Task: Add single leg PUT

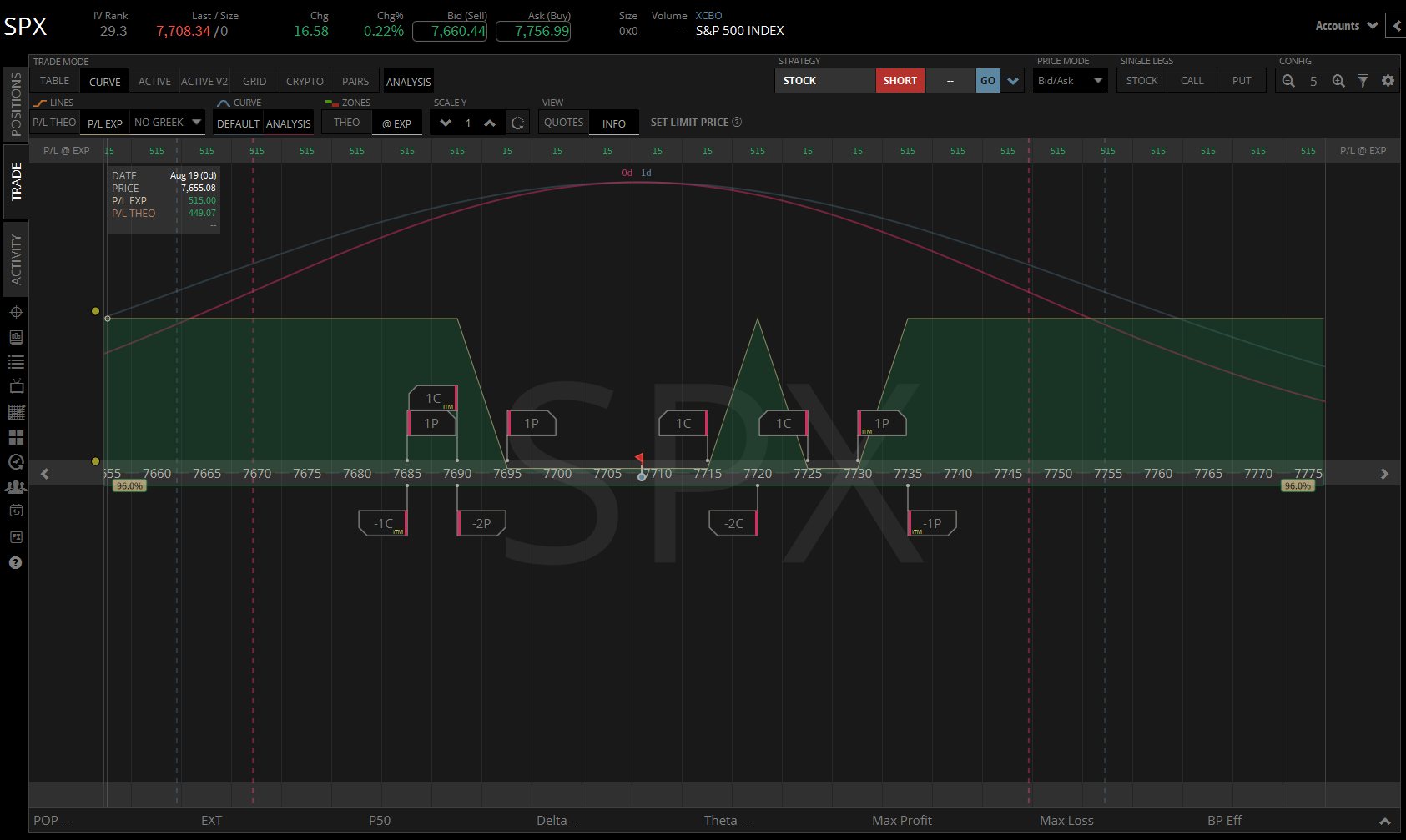Action: (x=1242, y=81)
